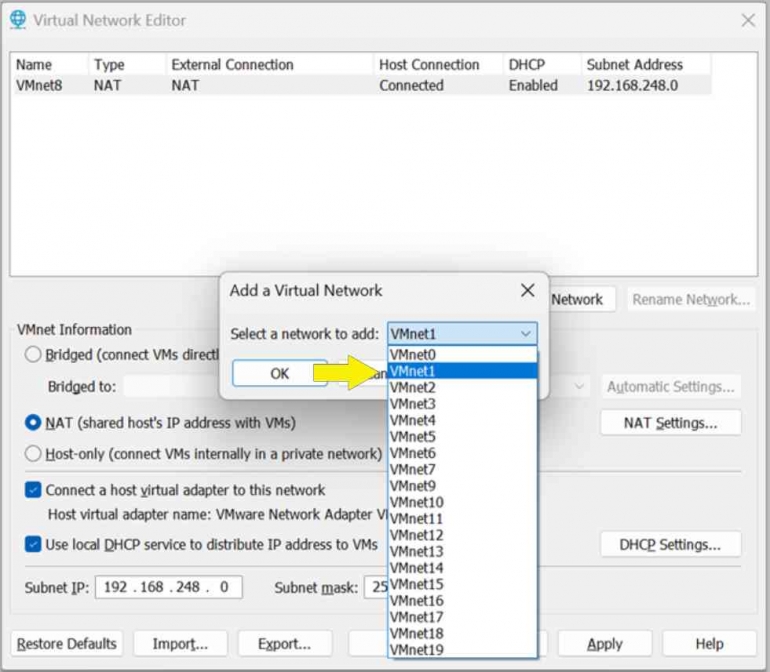Open DHCP Settings
The width and height of the screenshot is (770, 672).
click(670, 545)
